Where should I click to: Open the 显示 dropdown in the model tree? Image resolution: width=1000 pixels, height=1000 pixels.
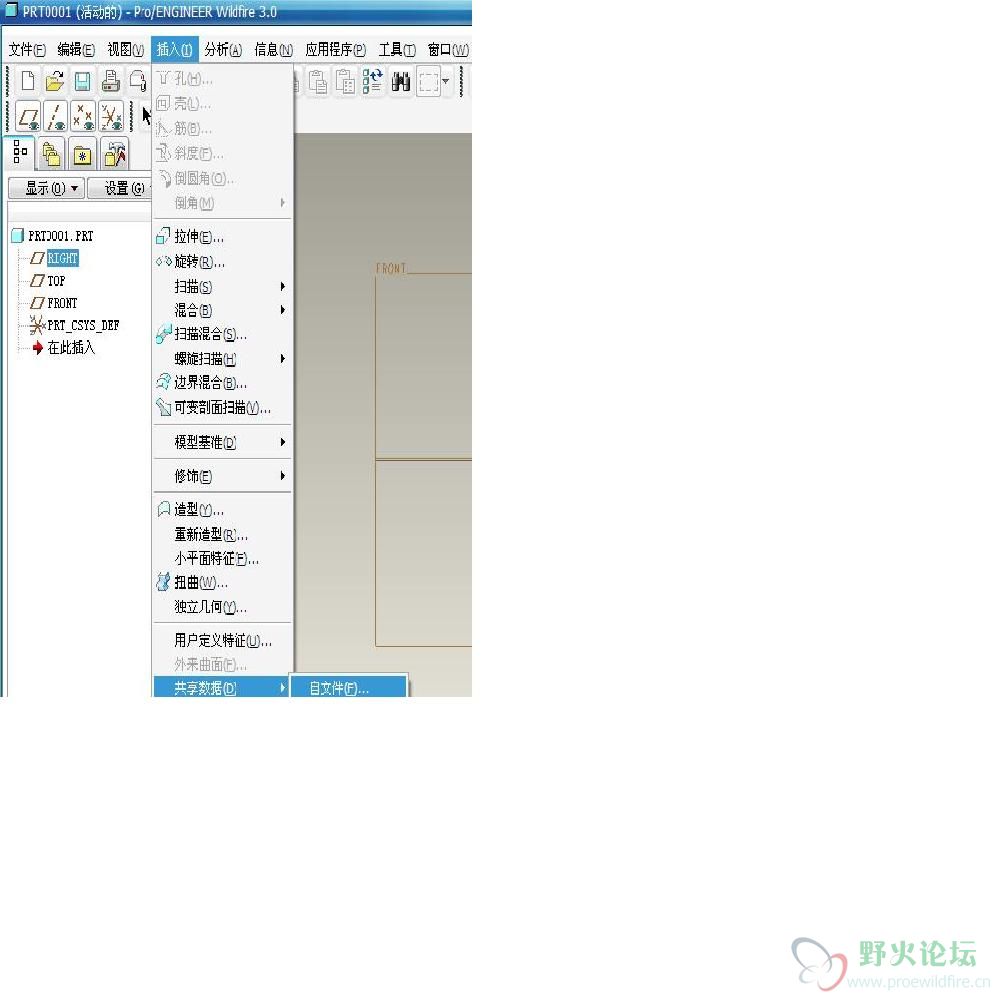[x=46, y=188]
